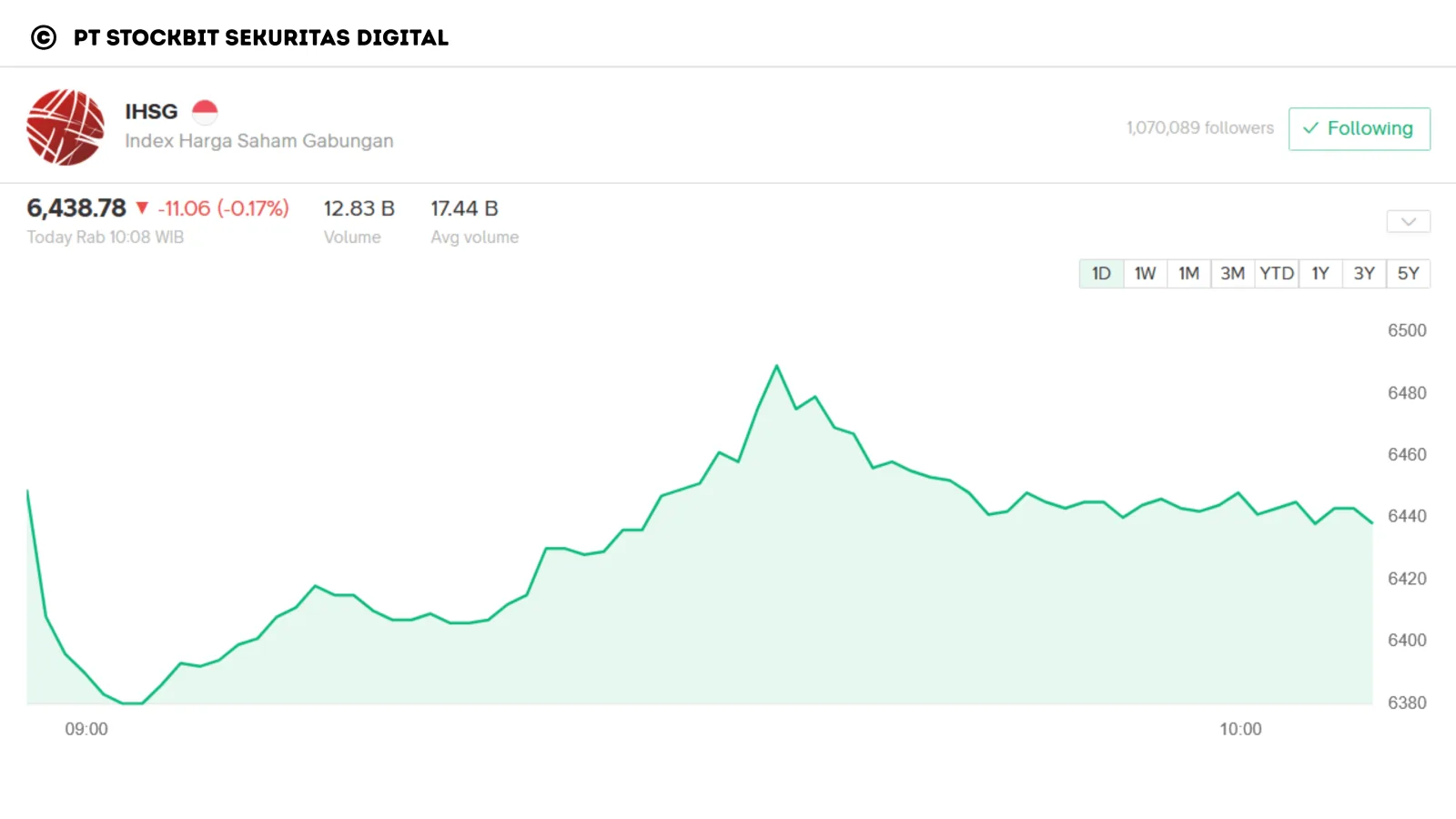Click the red down-triangle price change indicator

pos(142,208)
